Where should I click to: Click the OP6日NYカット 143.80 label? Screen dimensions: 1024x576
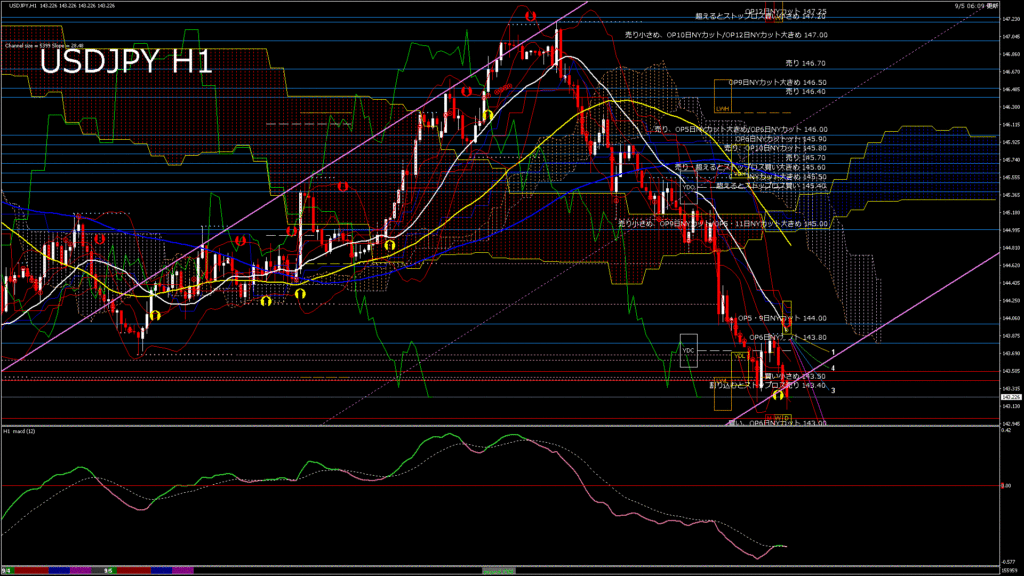(x=788, y=338)
